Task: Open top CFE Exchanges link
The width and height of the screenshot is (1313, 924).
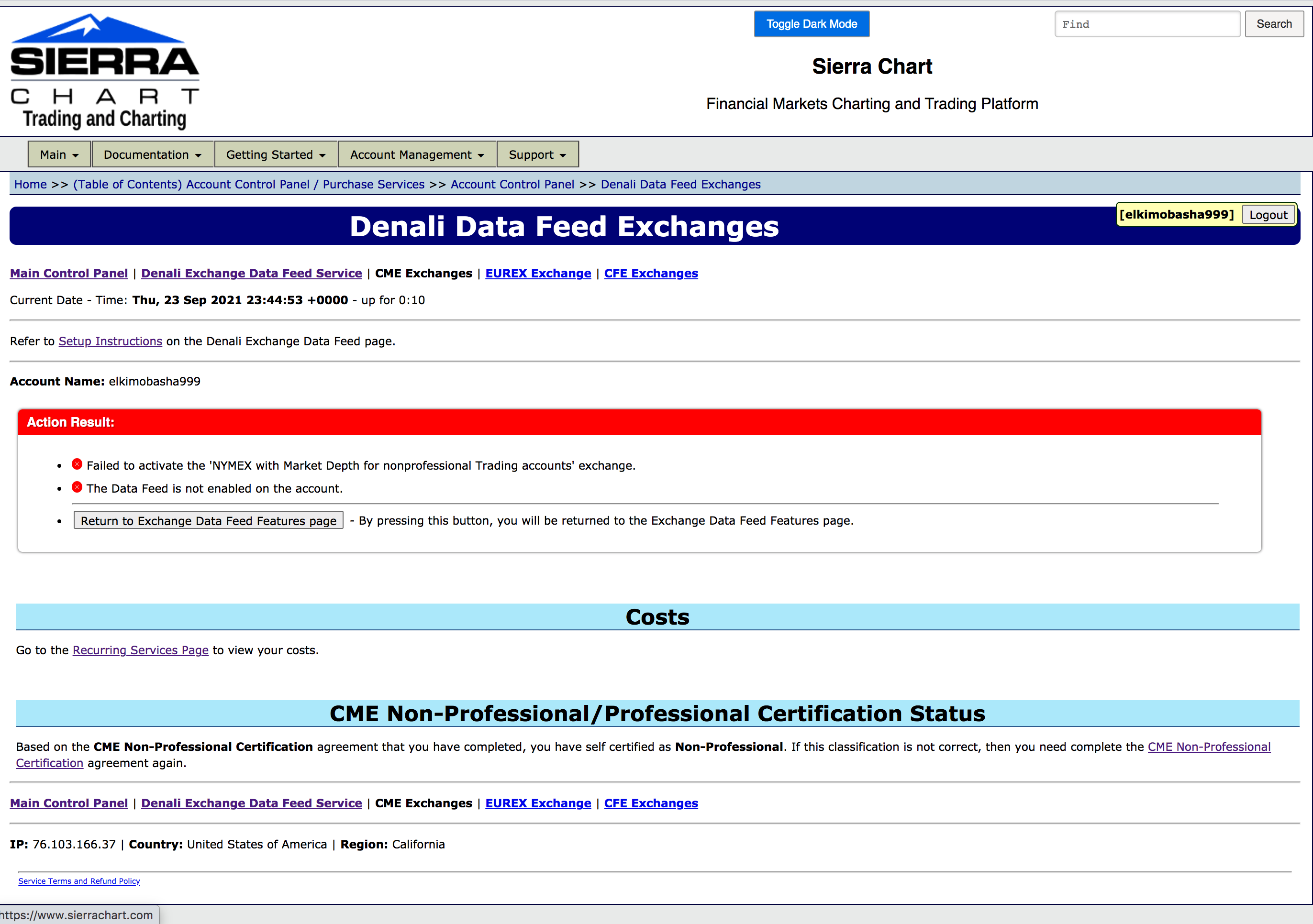Action: [x=651, y=273]
